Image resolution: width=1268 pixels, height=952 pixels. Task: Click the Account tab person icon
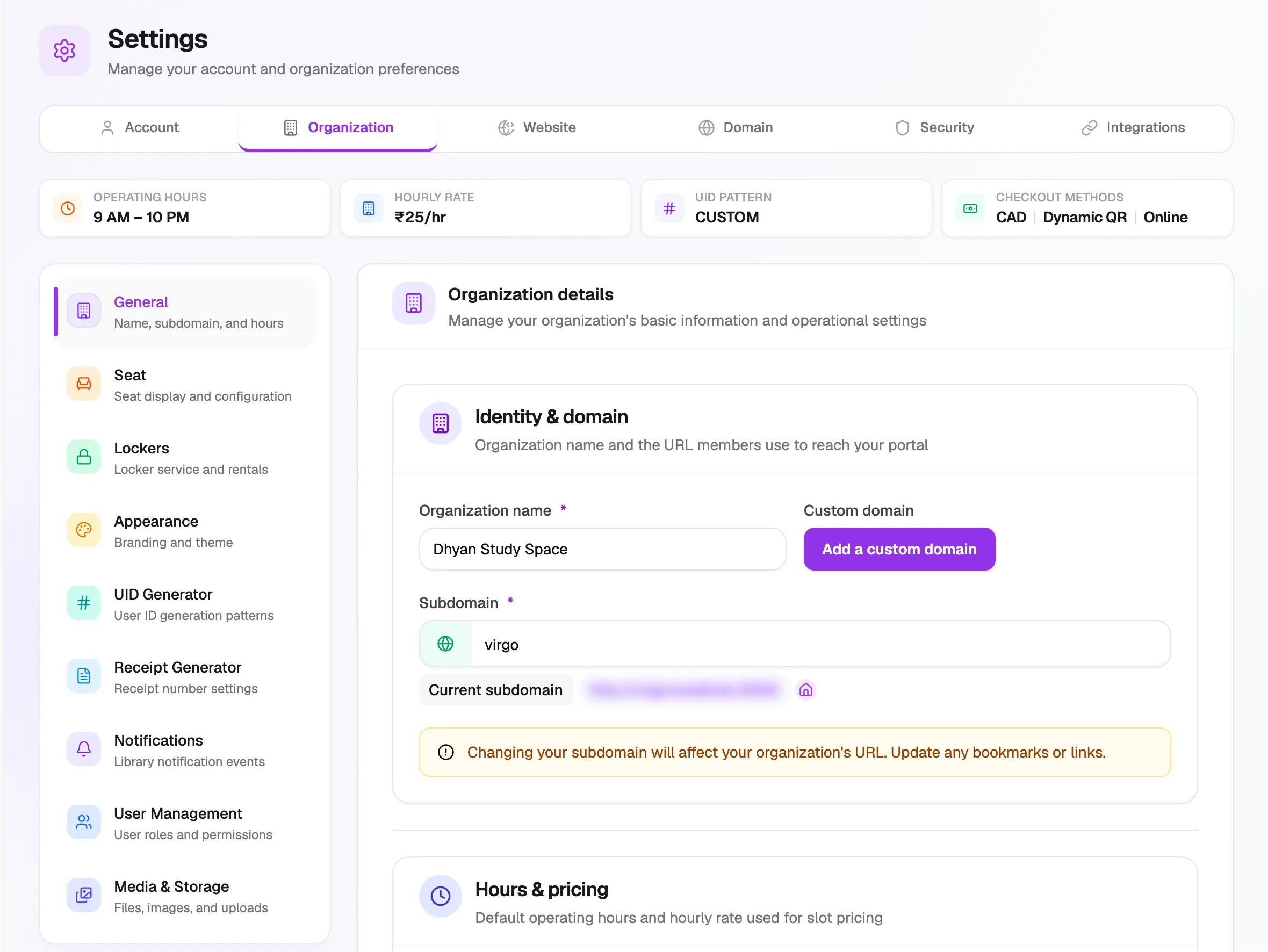pos(107,128)
